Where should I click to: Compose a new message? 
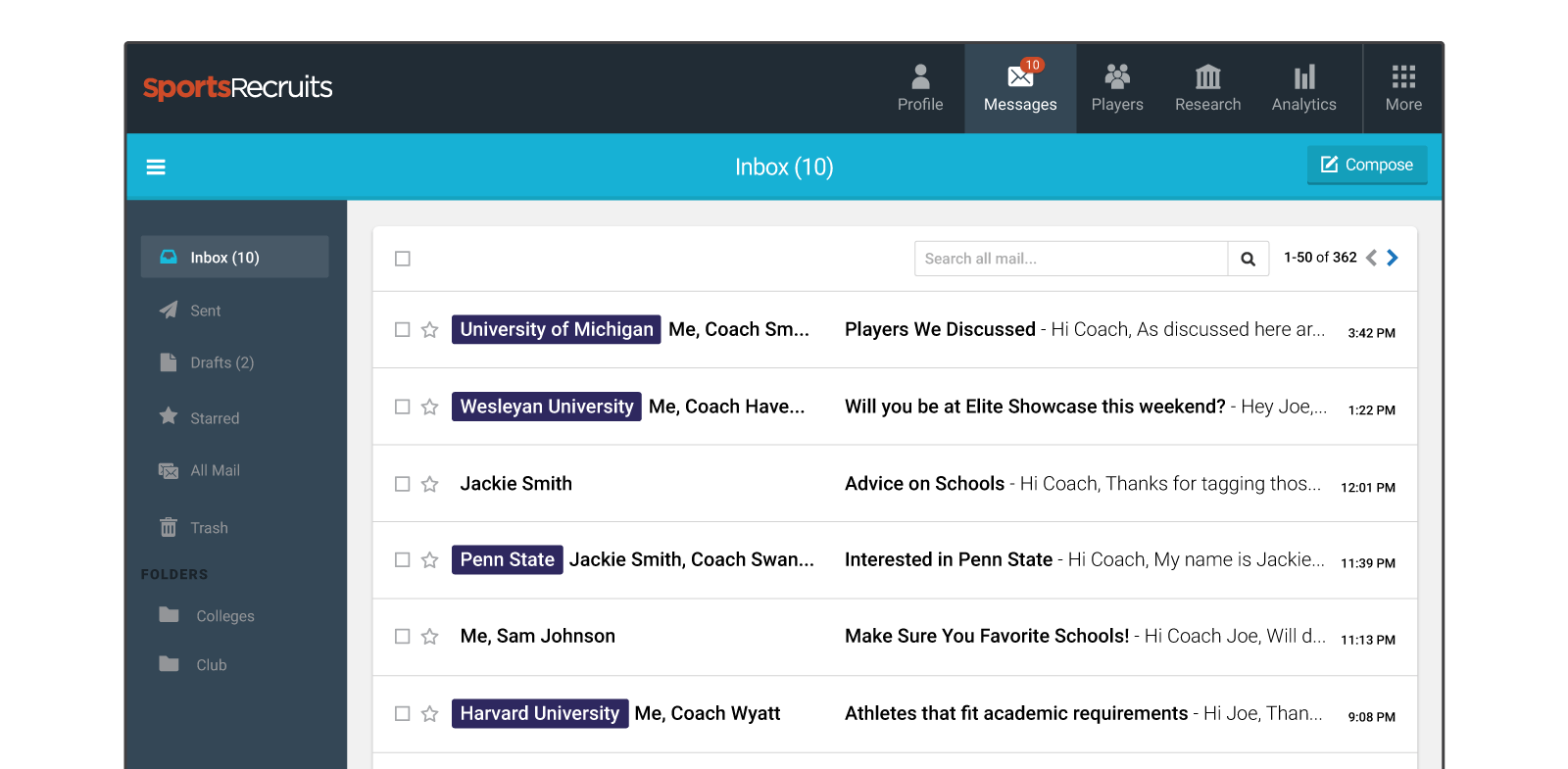(x=1367, y=165)
